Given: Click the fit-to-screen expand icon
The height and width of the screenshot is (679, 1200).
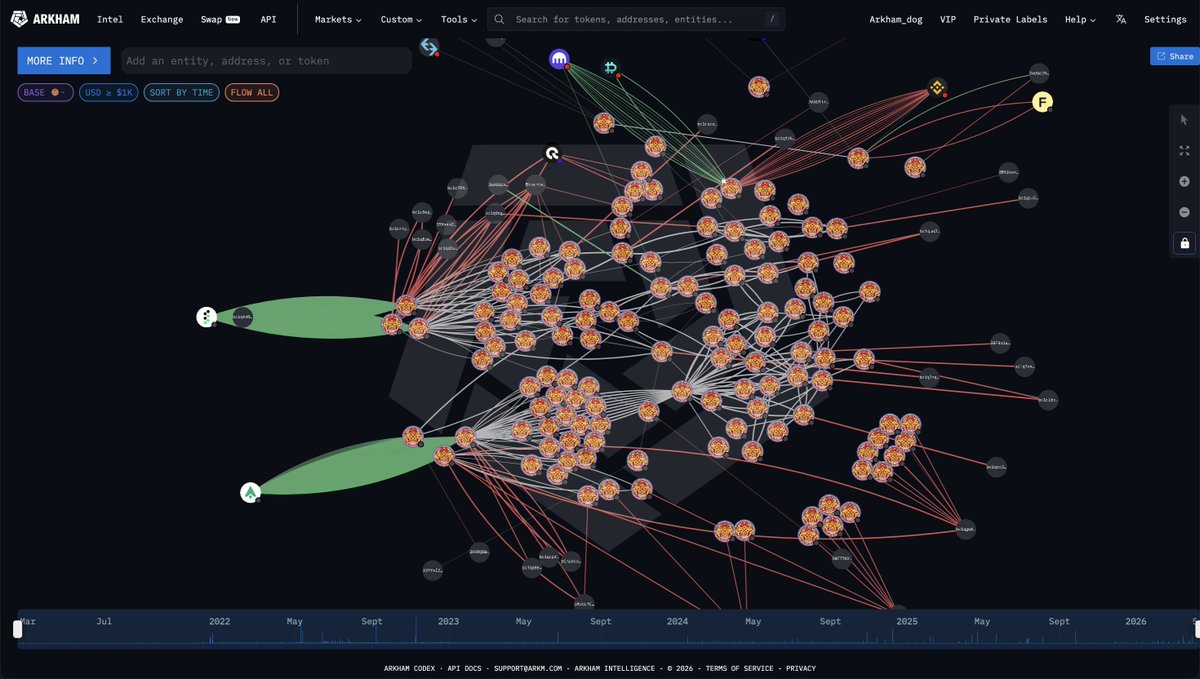Looking at the screenshot, I should point(1185,151).
